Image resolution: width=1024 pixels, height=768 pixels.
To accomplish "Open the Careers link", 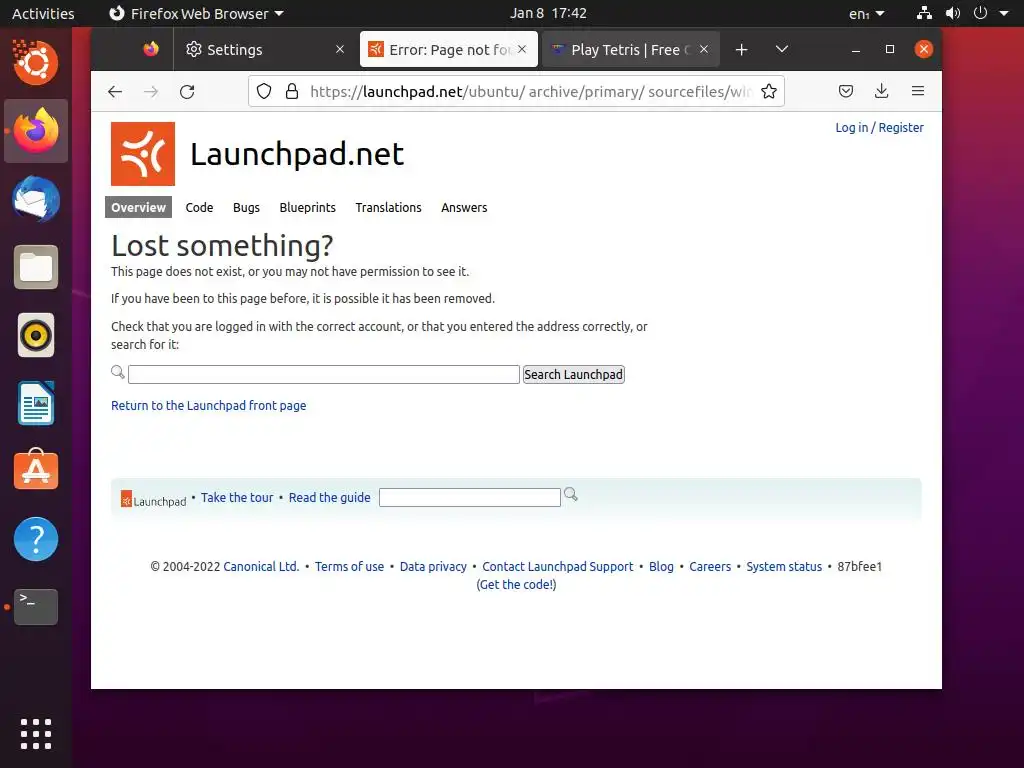I will (x=710, y=567).
